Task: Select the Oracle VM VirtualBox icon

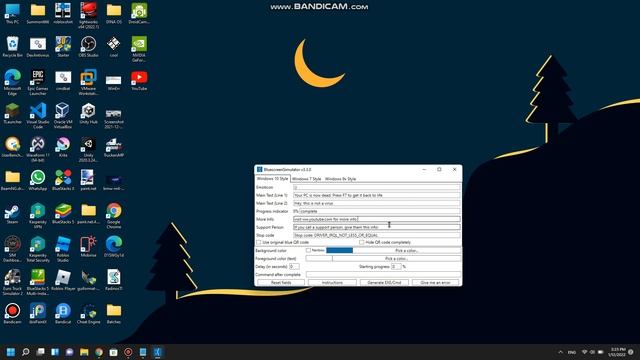Action: coord(63,116)
